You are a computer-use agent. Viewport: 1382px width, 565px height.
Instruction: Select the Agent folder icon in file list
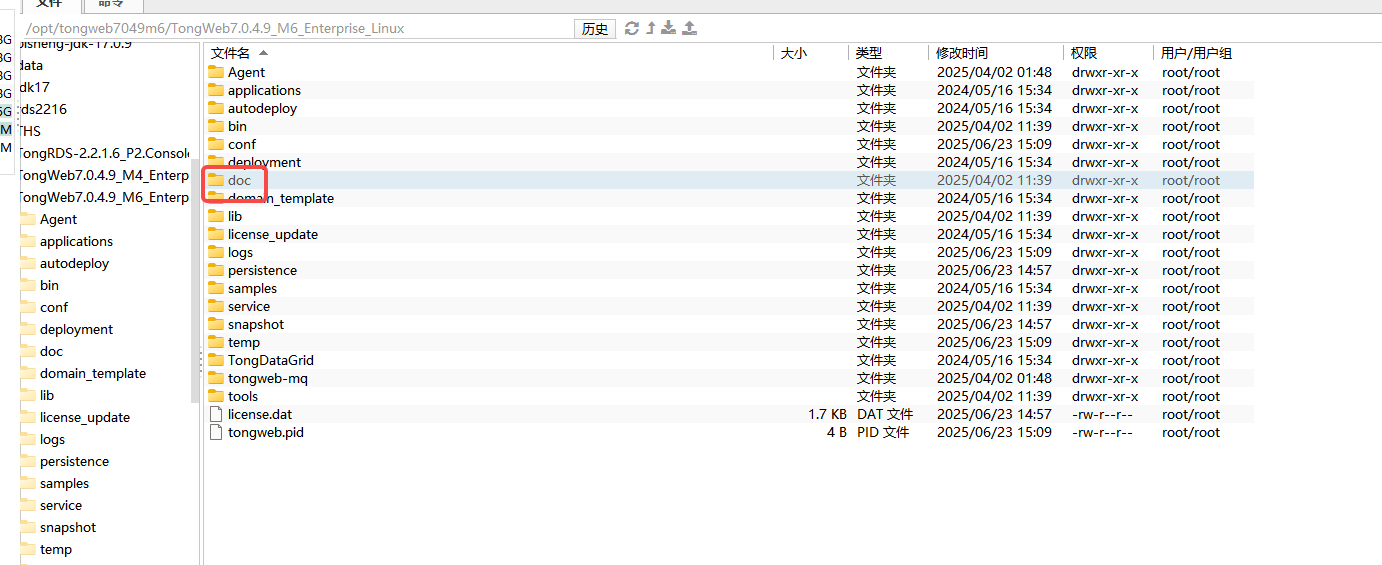[x=216, y=72]
